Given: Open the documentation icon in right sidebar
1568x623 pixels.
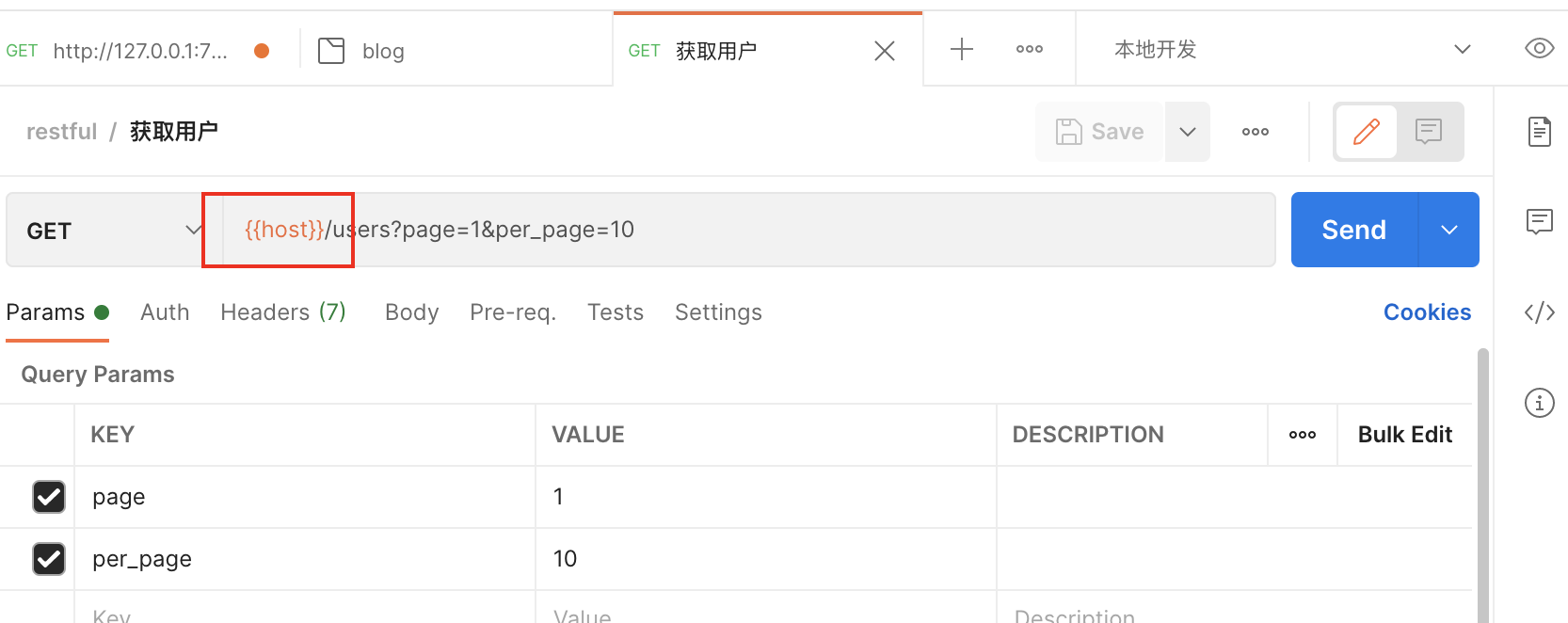Looking at the screenshot, I should click(x=1539, y=132).
